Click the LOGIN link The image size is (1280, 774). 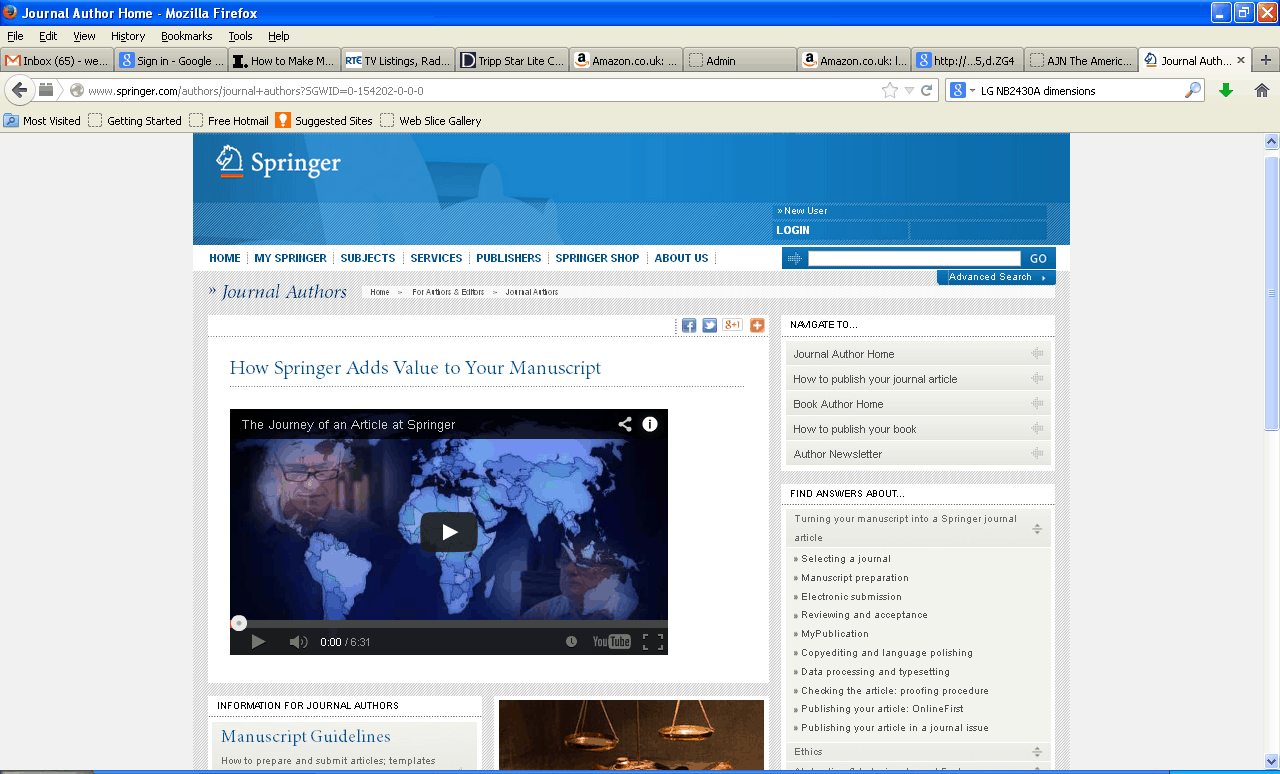click(793, 230)
